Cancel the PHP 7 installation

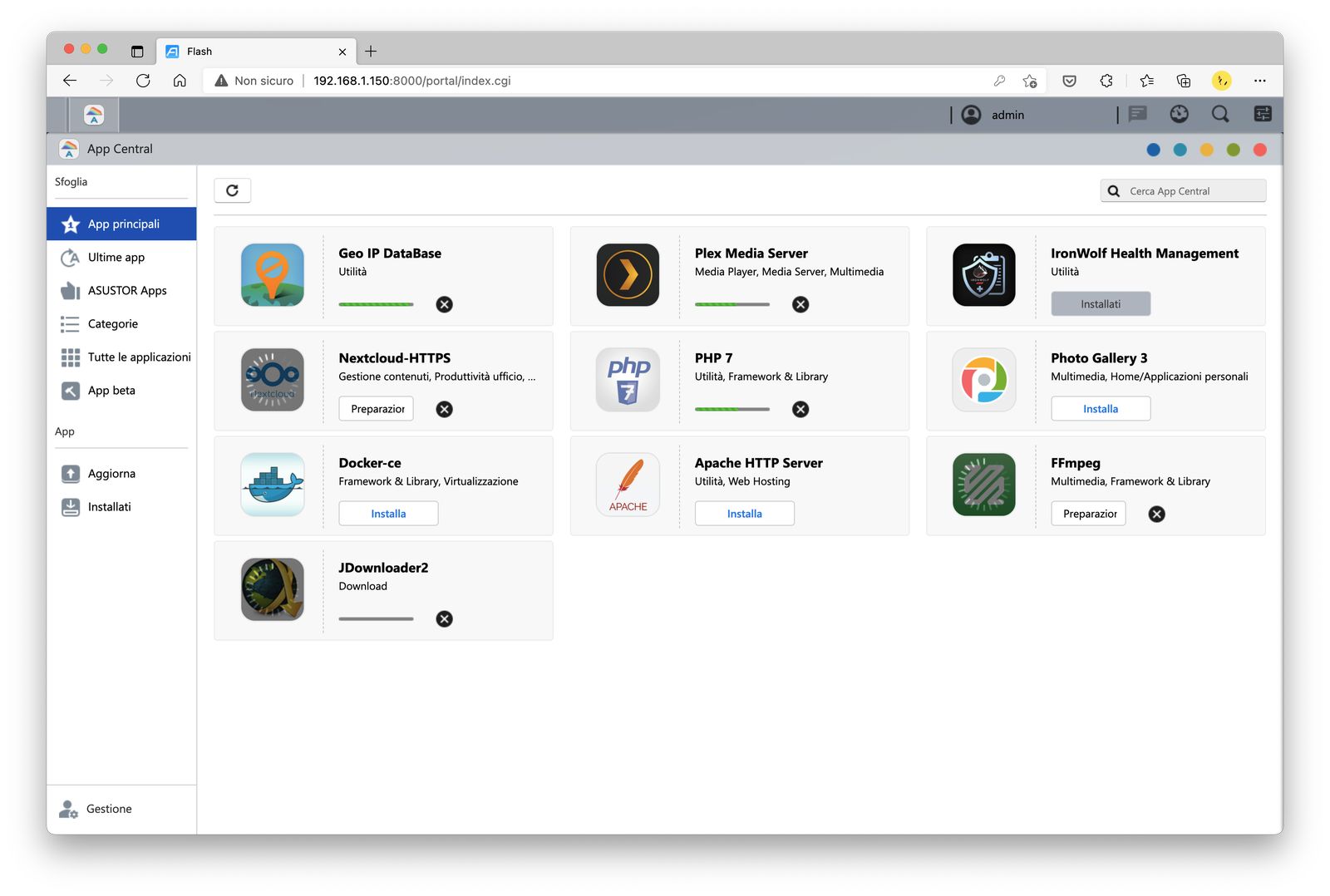coord(800,409)
